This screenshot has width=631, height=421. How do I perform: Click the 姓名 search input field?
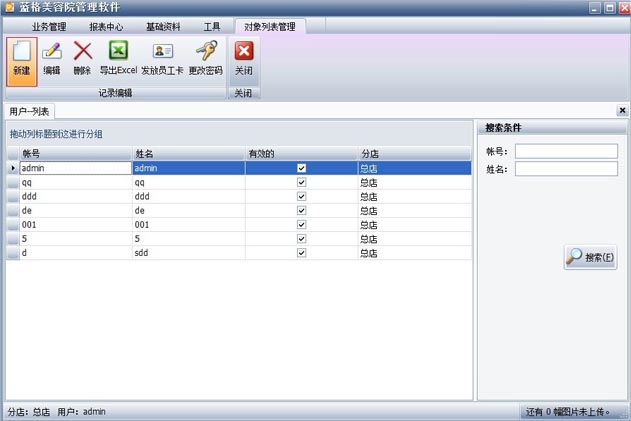pyautogui.click(x=566, y=169)
